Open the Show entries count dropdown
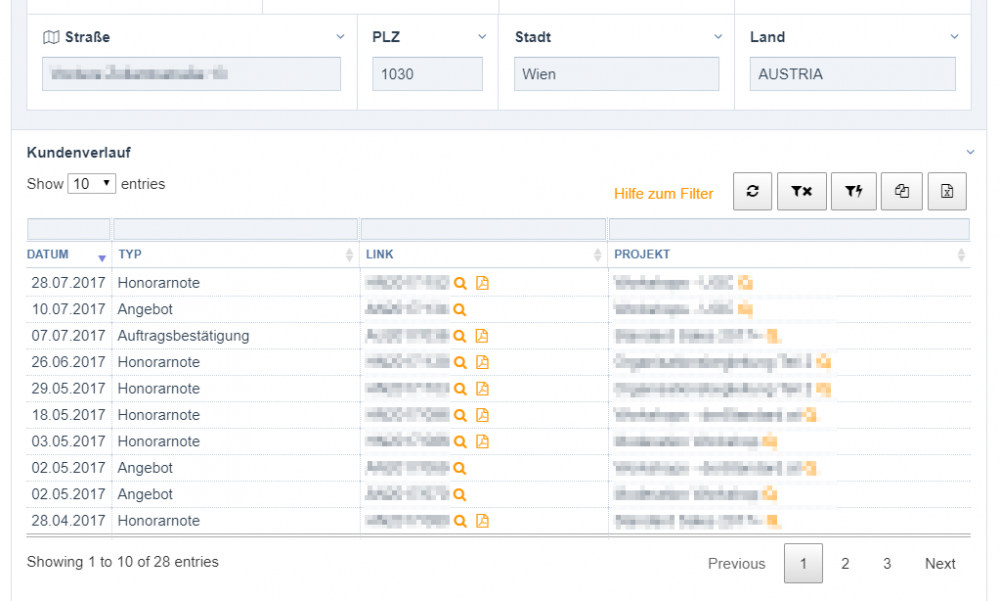 click(91, 184)
